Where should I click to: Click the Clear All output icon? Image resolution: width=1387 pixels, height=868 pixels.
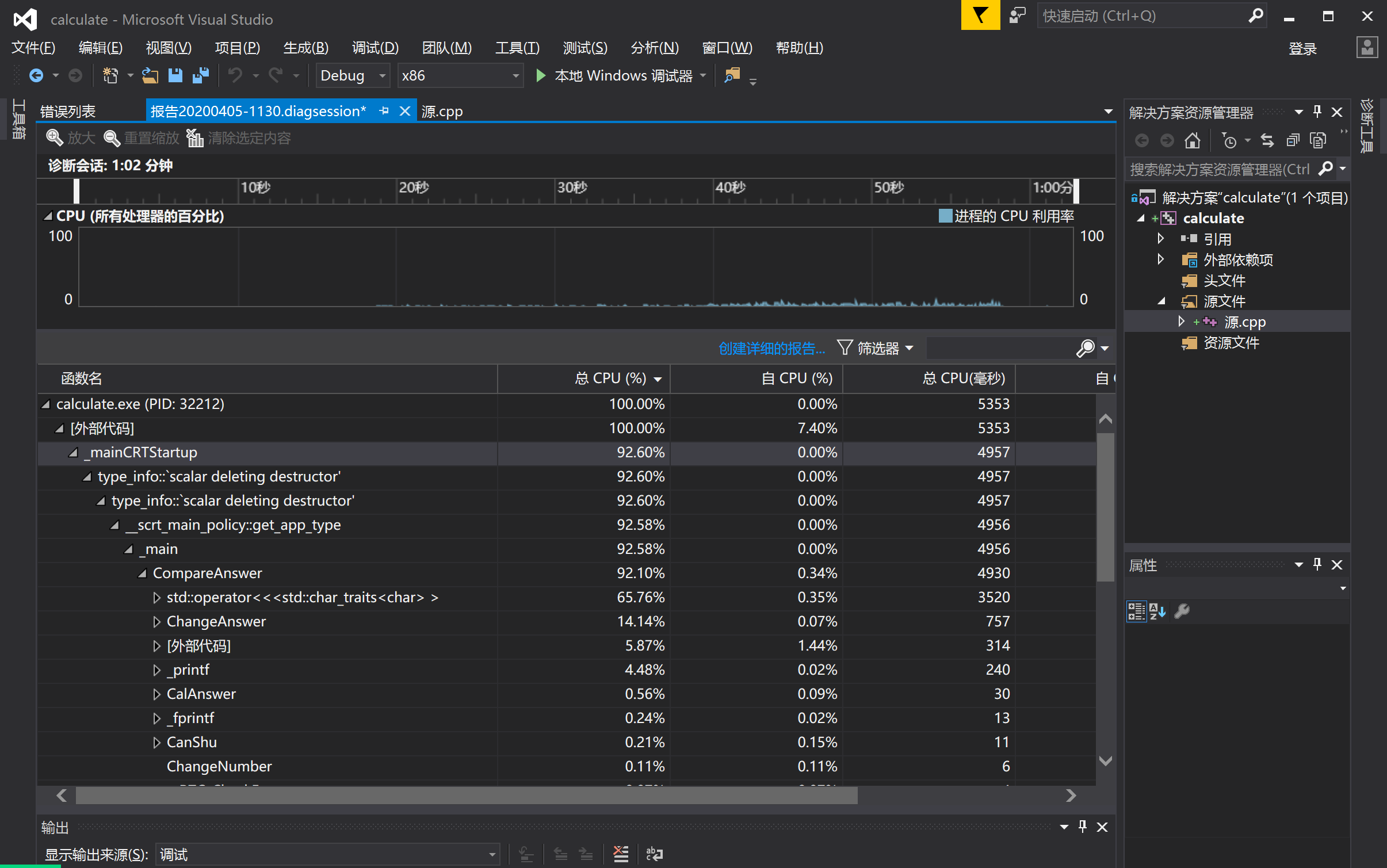621,854
